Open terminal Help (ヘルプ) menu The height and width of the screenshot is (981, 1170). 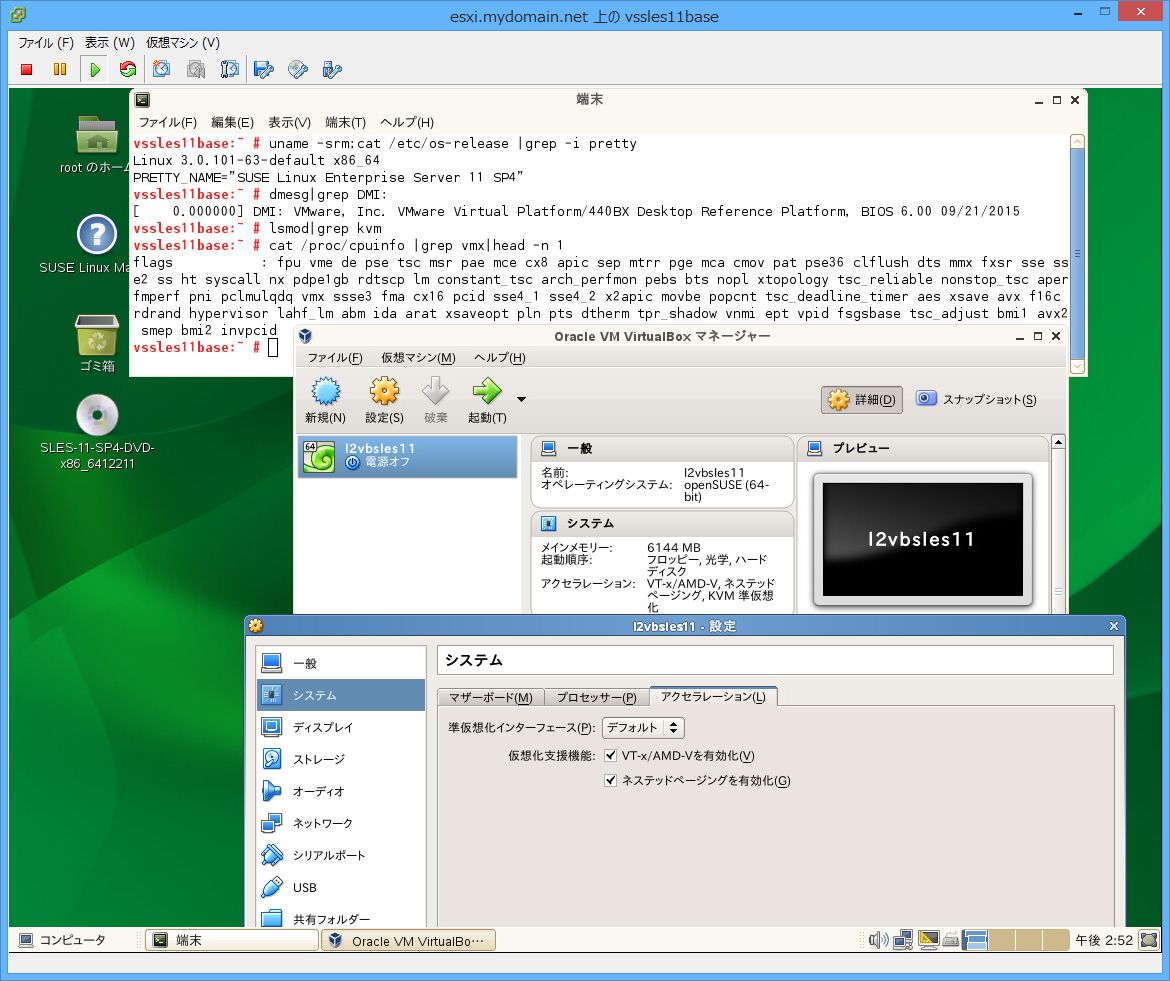click(407, 122)
